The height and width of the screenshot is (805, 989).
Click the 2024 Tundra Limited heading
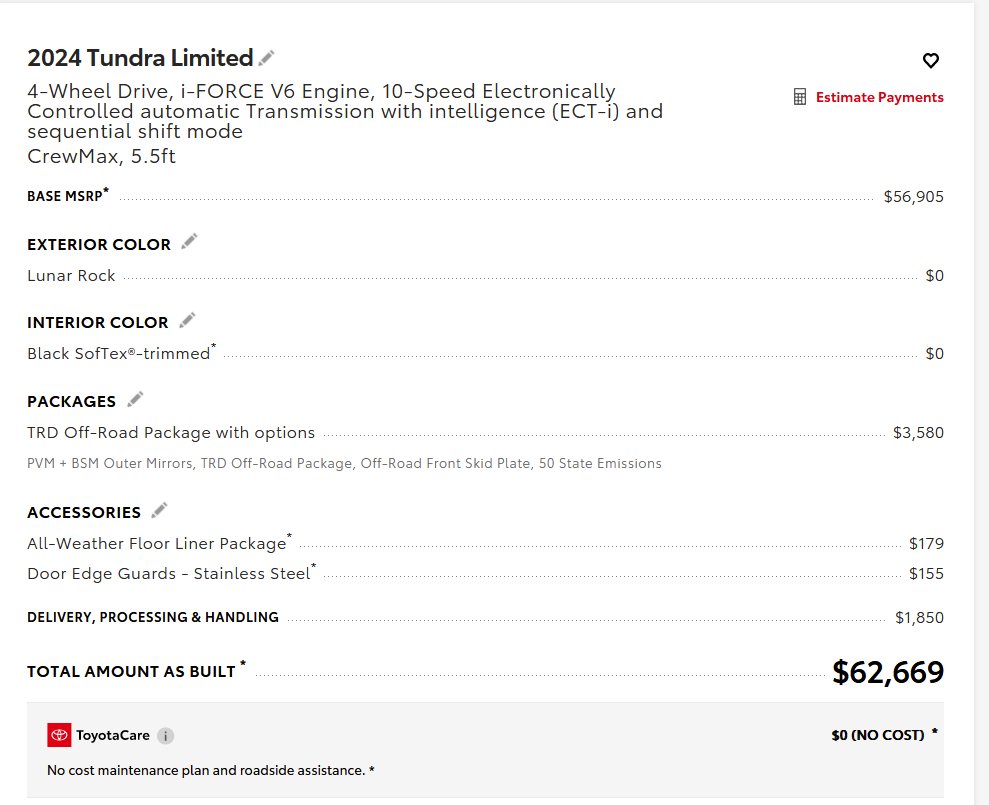tap(140, 58)
